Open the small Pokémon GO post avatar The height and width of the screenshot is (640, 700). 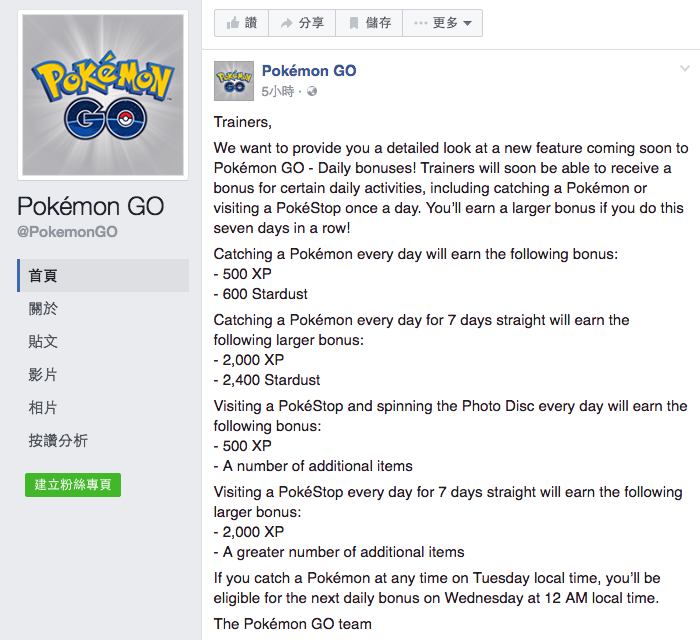[233, 80]
